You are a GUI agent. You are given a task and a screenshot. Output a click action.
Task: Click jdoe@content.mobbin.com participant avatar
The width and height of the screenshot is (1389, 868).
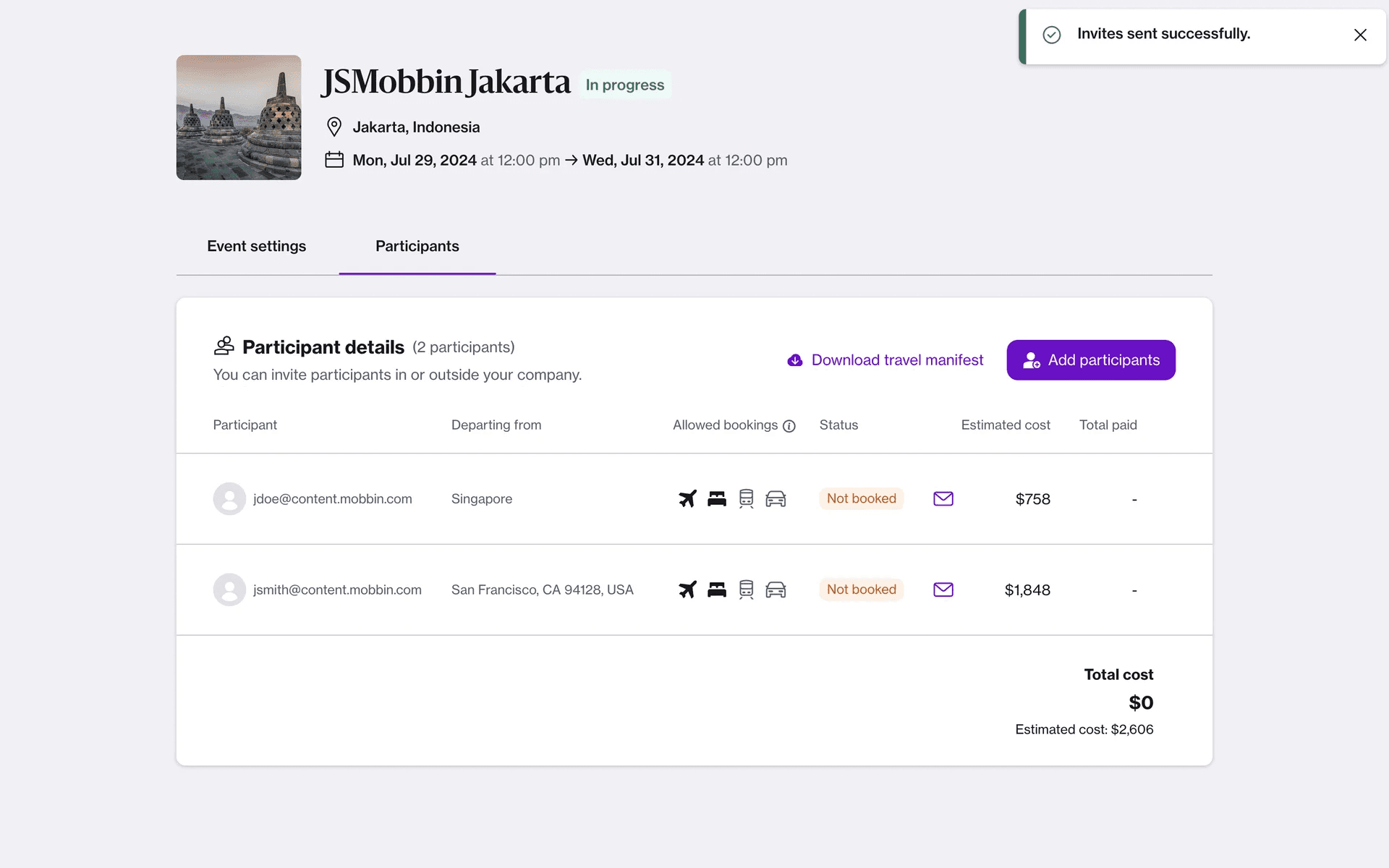click(x=229, y=498)
